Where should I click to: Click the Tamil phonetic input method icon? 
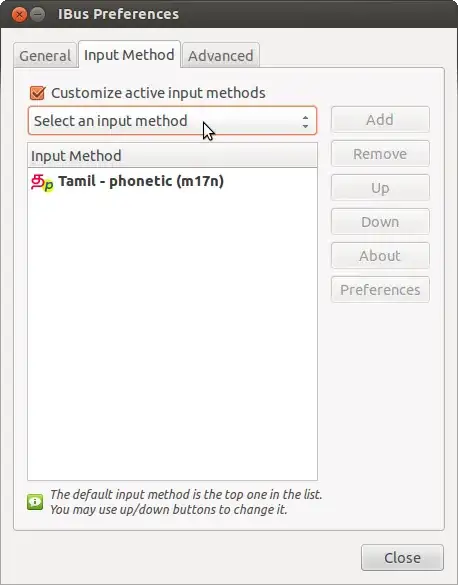pyautogui.click(x=42, y=182)
